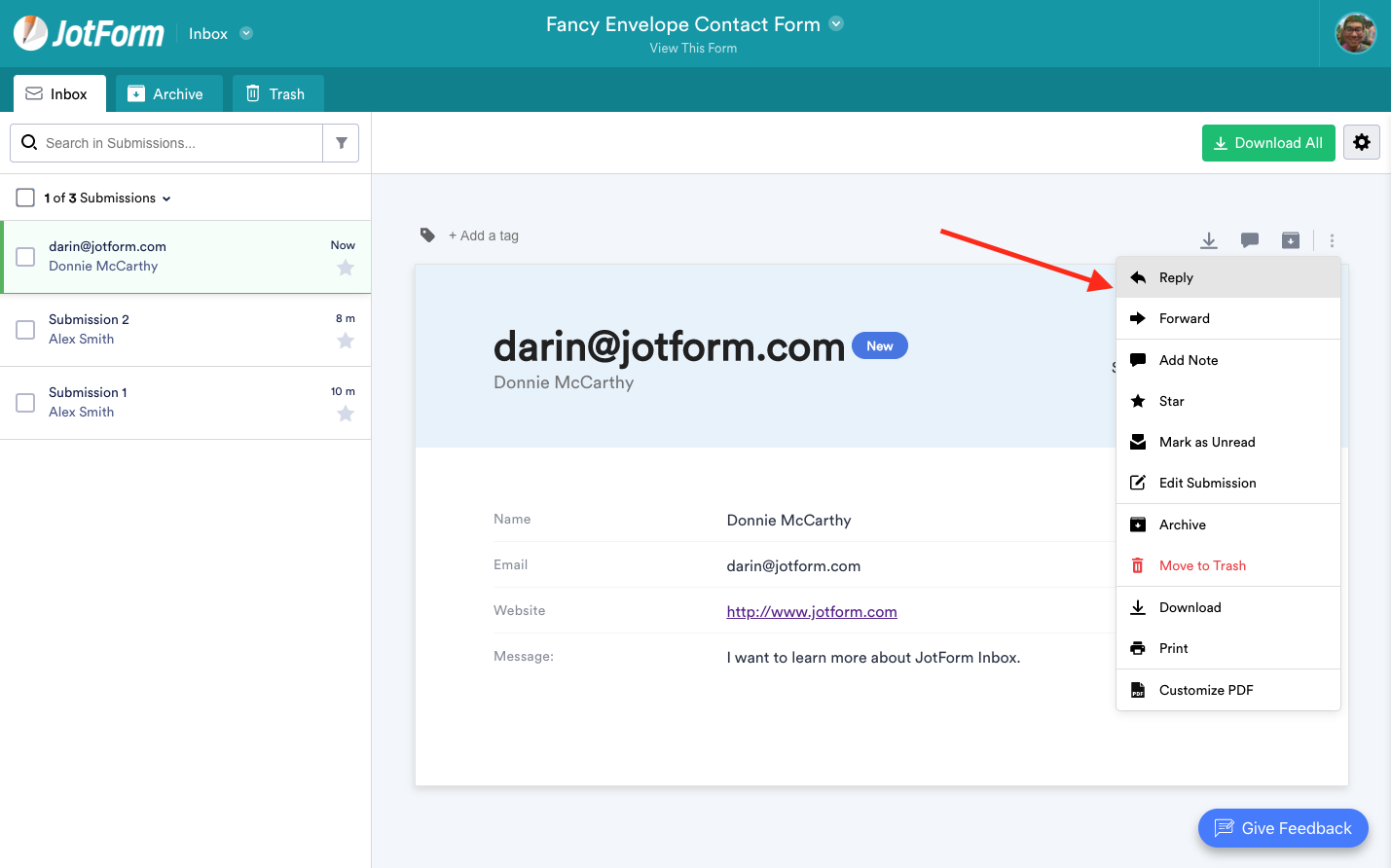The image size is (1391, 868).
Task: Click the message text about JotForm Inbox
Action: tap(873, 658)
